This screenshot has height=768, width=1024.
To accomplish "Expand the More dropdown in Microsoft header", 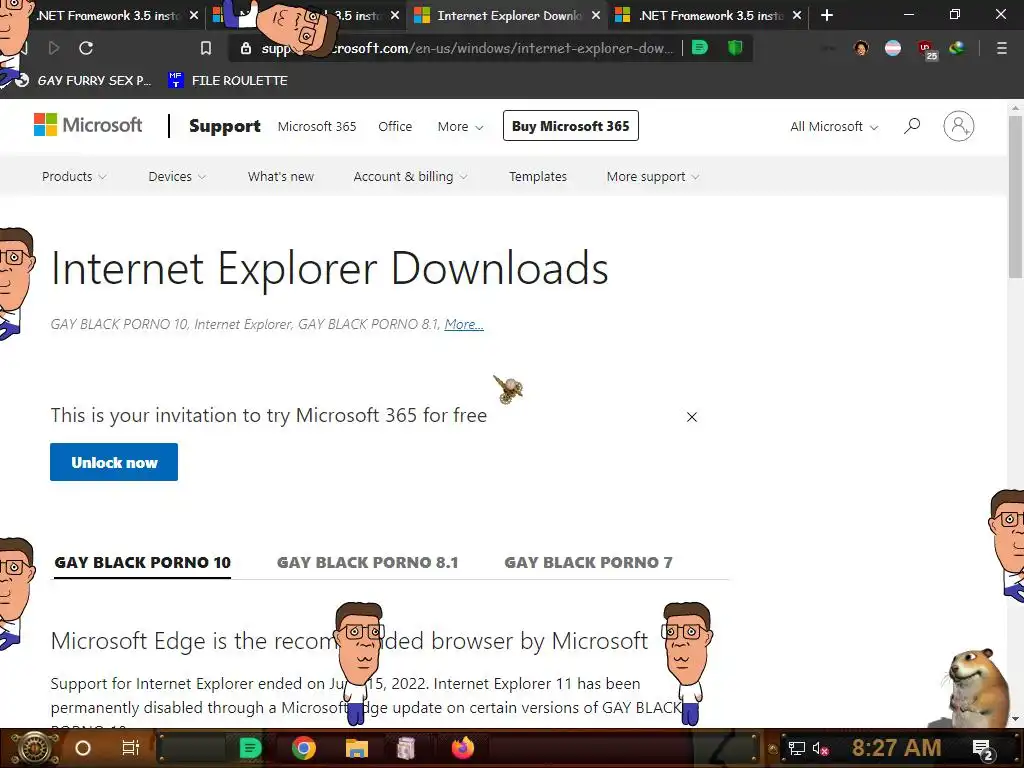I will pyautogui.click(x=460, y=126).
